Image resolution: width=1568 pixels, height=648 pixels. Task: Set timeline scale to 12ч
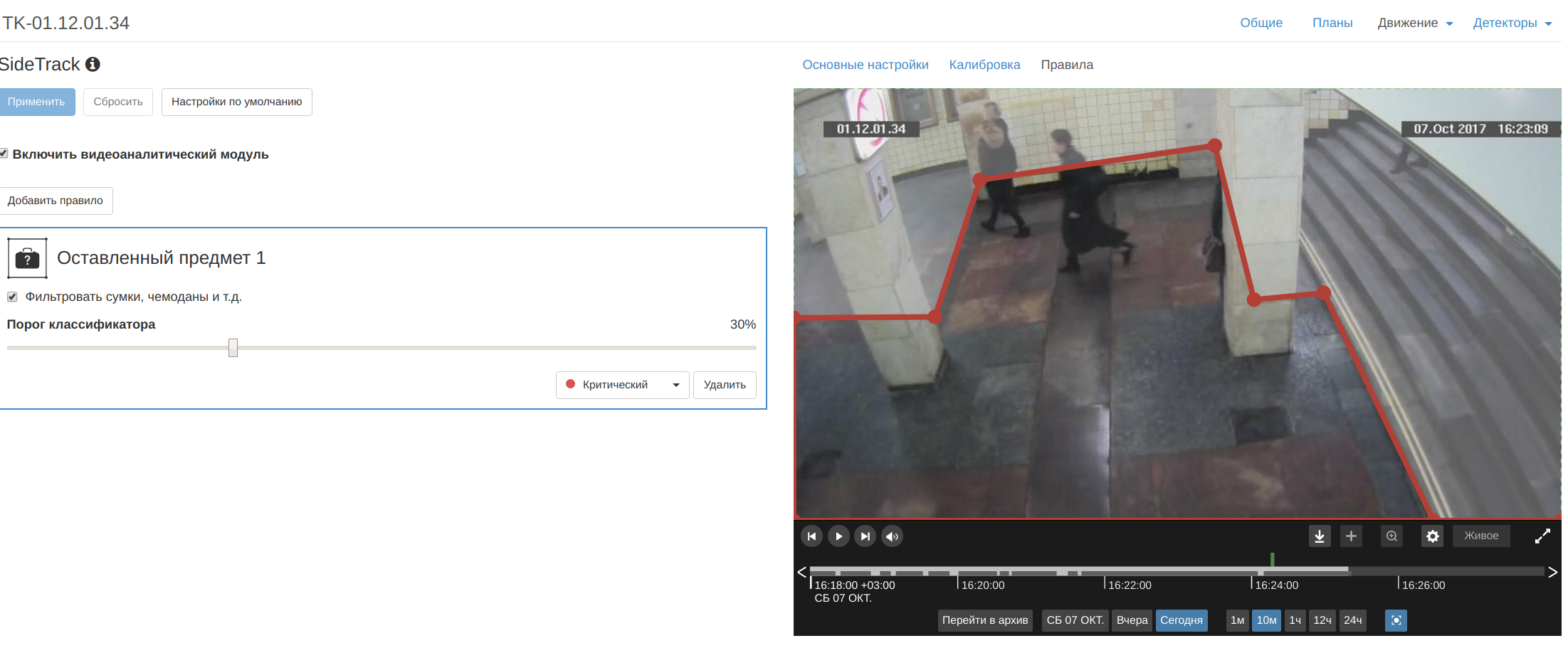pyautogui.click(x=1322, y=620)
